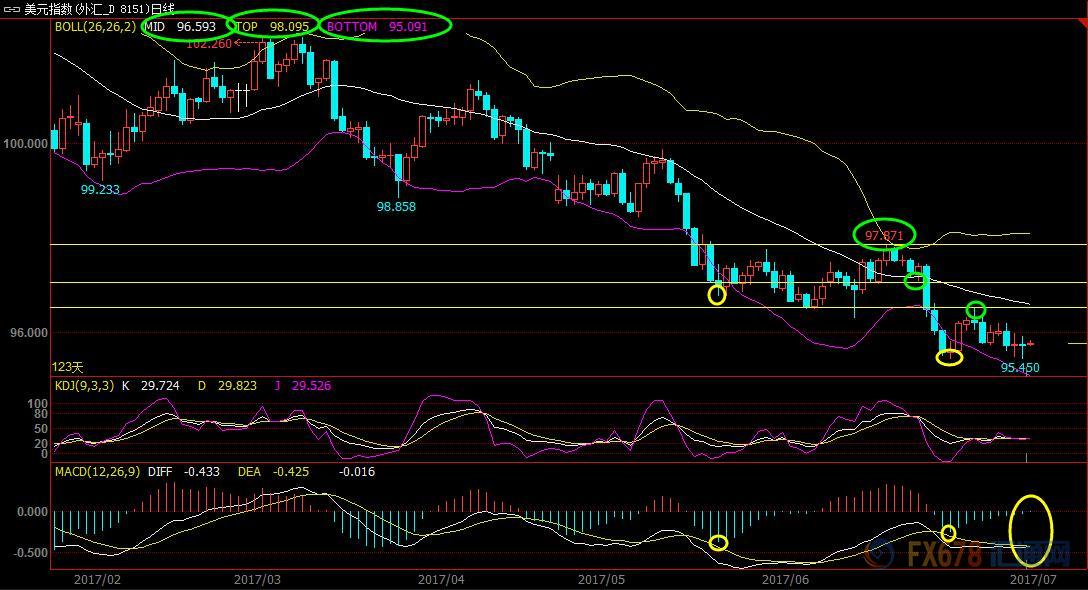
Task: Click the D 29.823 value
Action: tap(227, 385)
